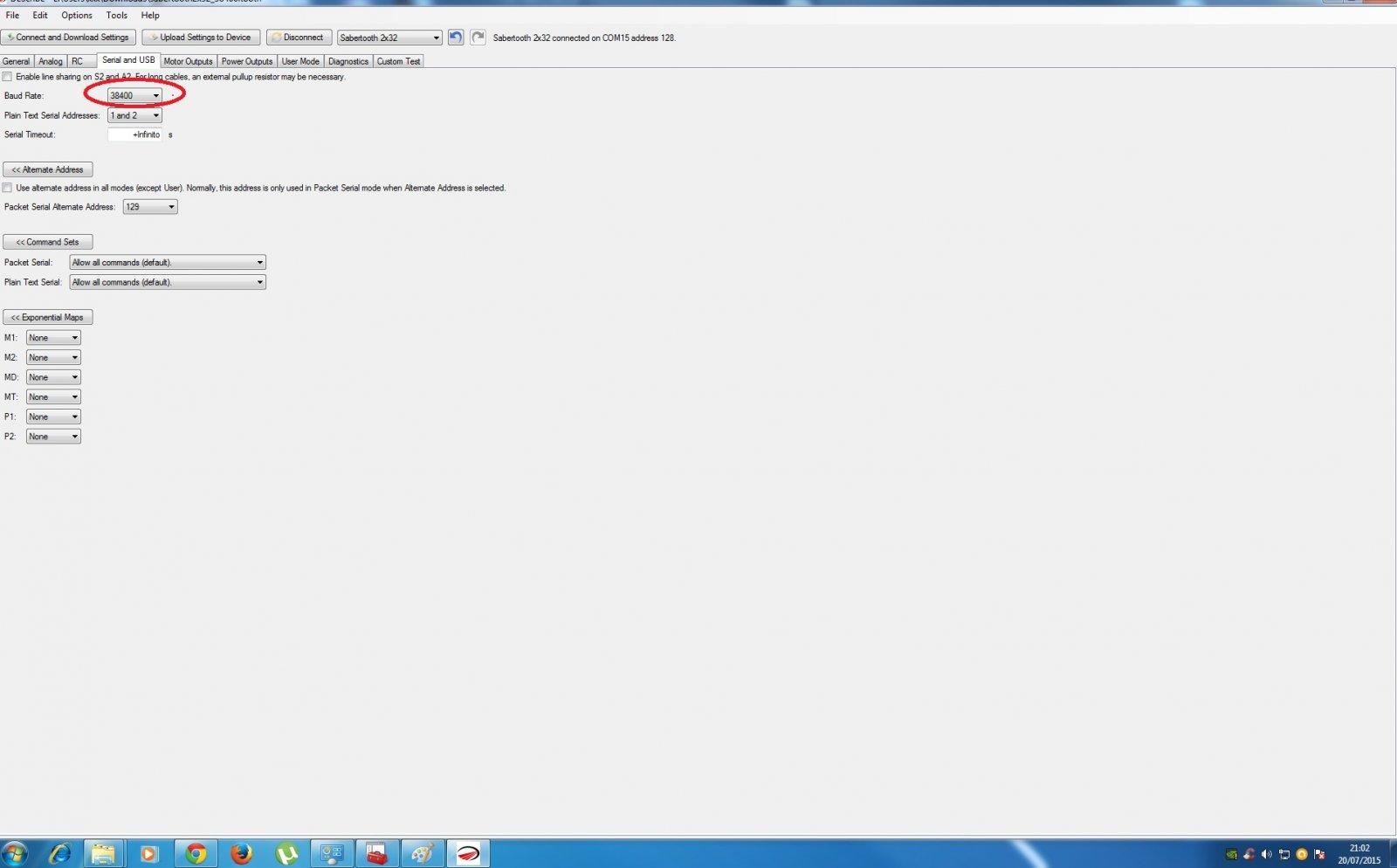Click the yellow circular tray icon
Viewport: 1397px width, 868px height.
(x=1302, y=854)
